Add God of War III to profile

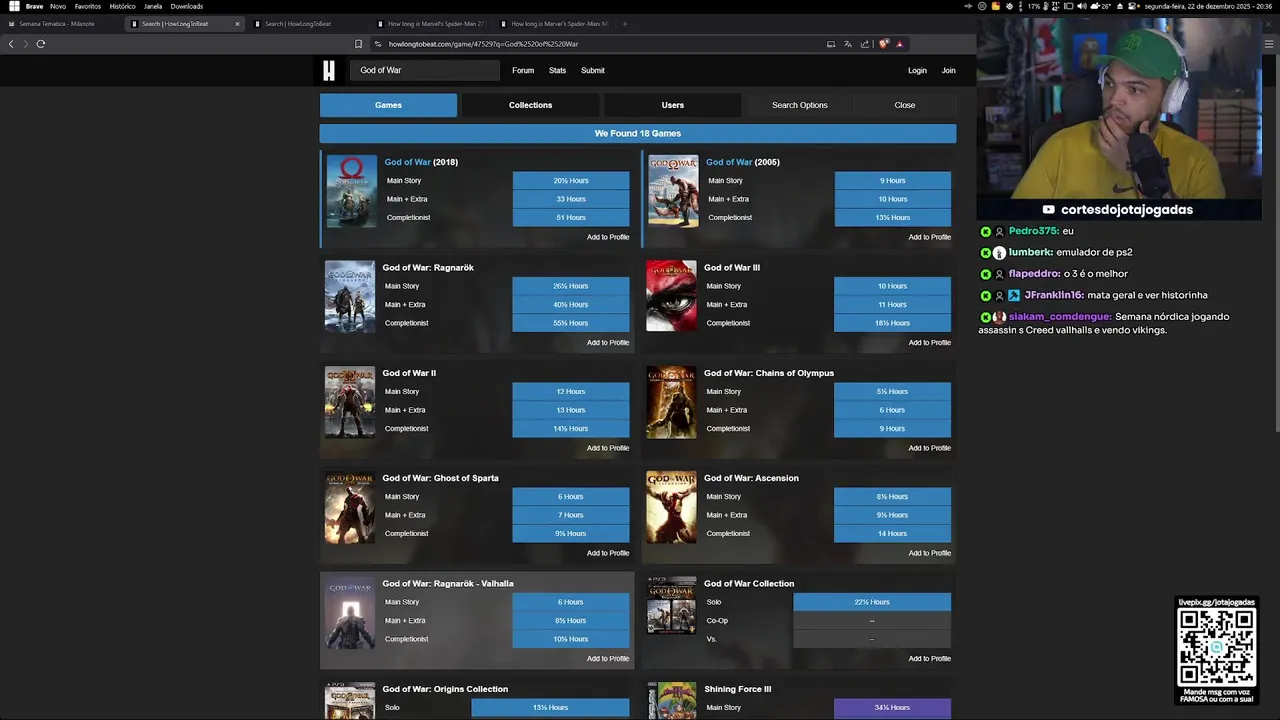[930, 343]
